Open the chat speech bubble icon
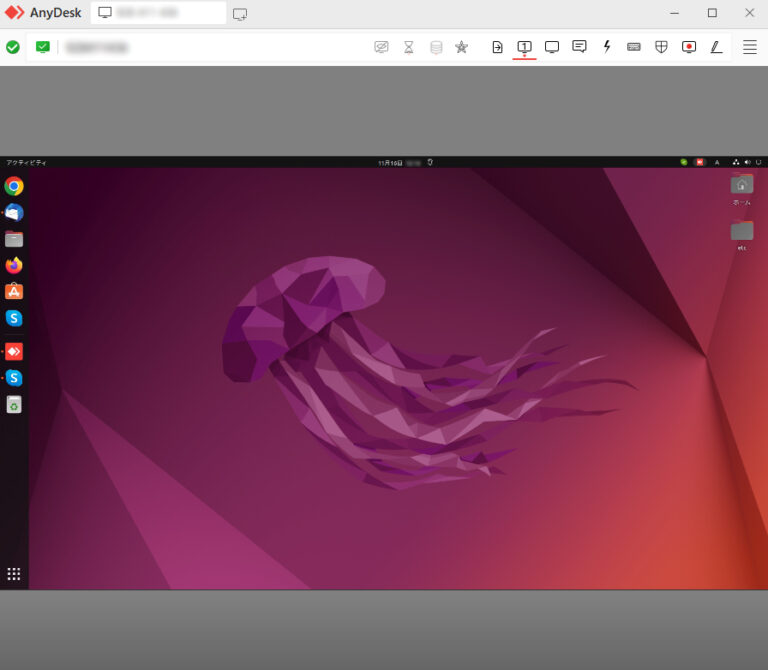Viewport: 768px width, 670px height. 579,47
